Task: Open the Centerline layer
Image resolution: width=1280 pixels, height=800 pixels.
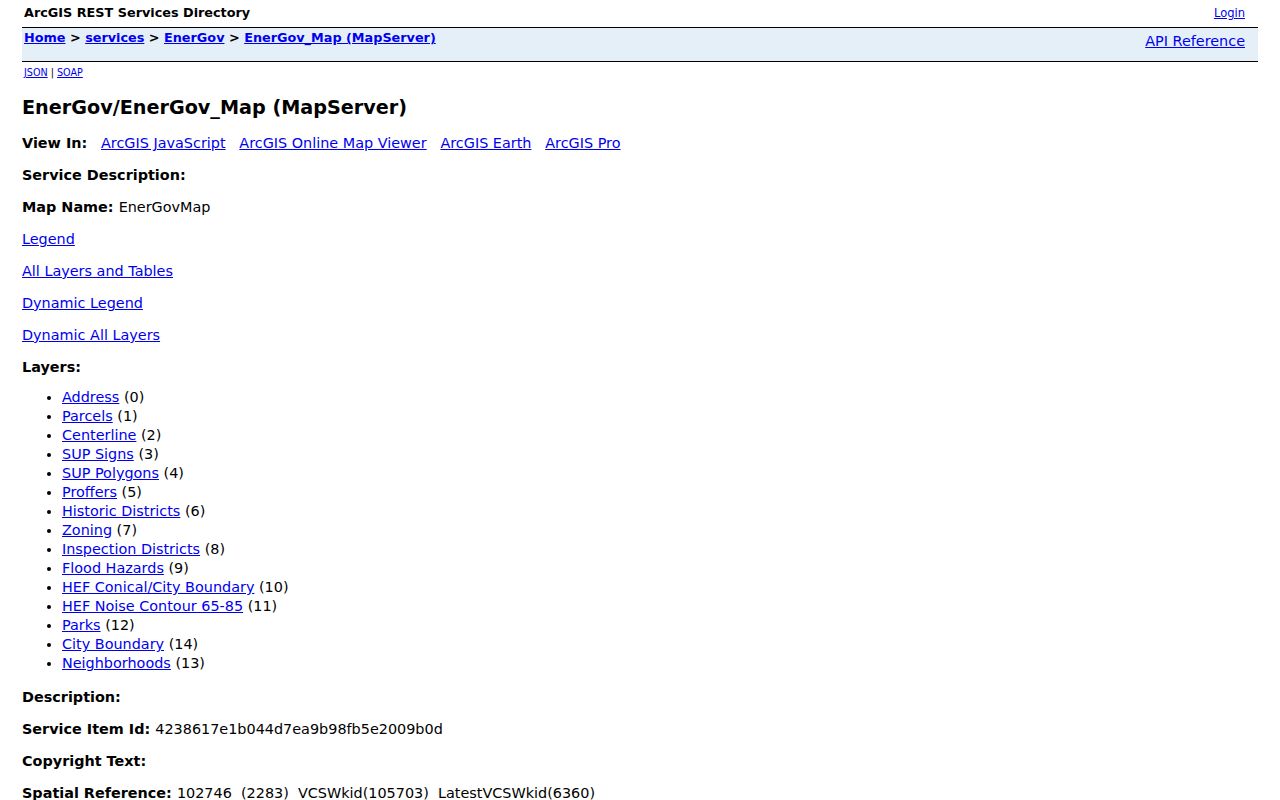Action: point(99,435)
